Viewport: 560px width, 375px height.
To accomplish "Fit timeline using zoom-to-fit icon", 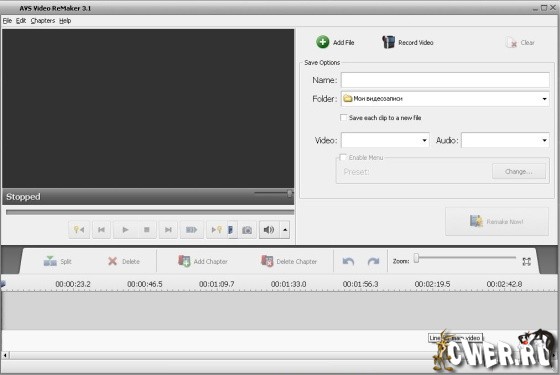I will click(x=526, y=261).
